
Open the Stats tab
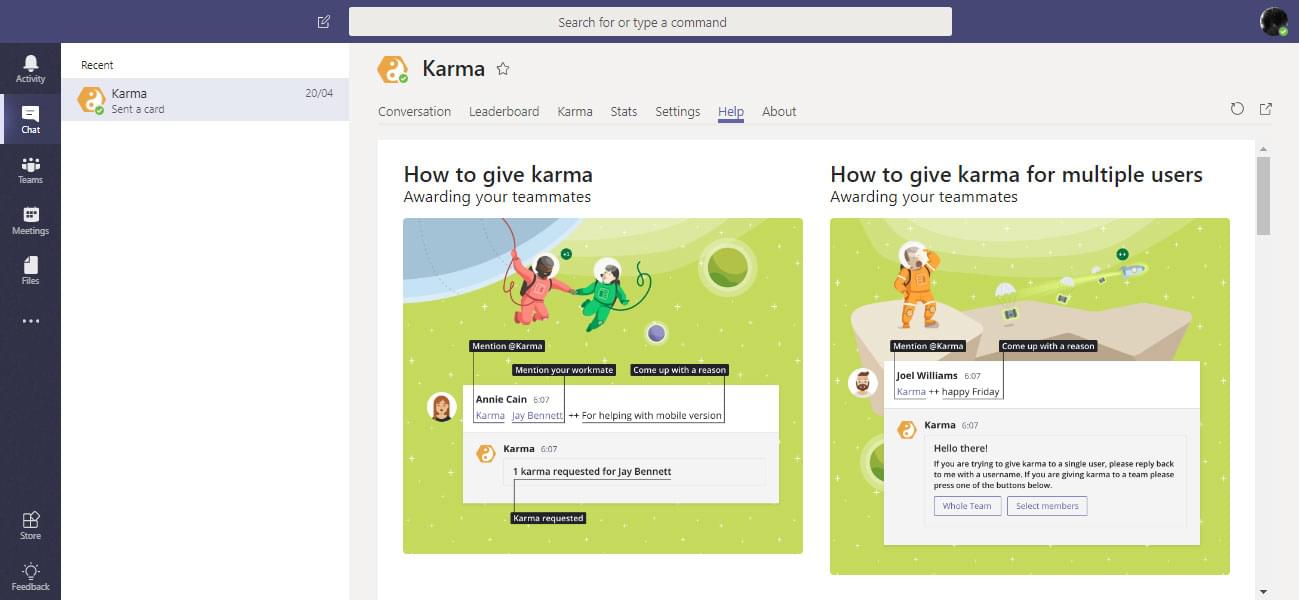(x=623, y=111)
